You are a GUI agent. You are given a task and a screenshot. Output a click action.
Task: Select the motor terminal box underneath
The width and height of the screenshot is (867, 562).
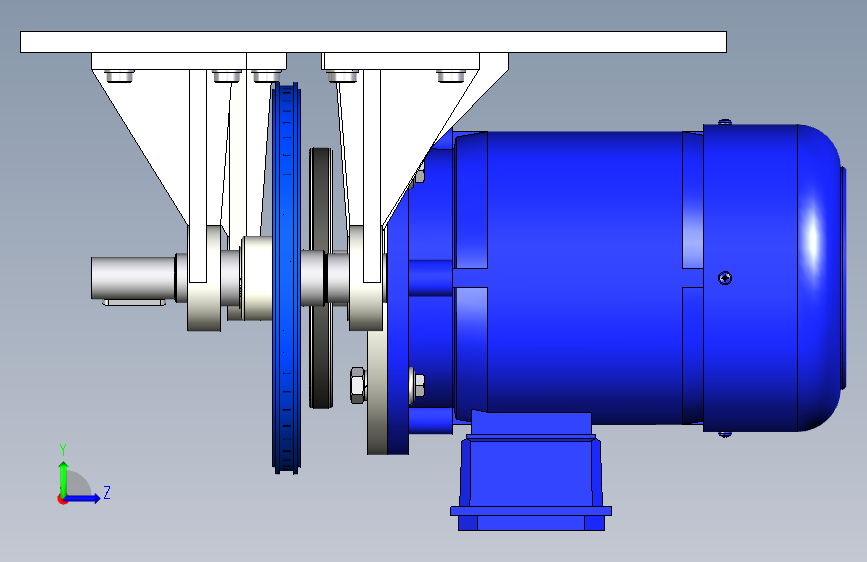pos(531,473)
